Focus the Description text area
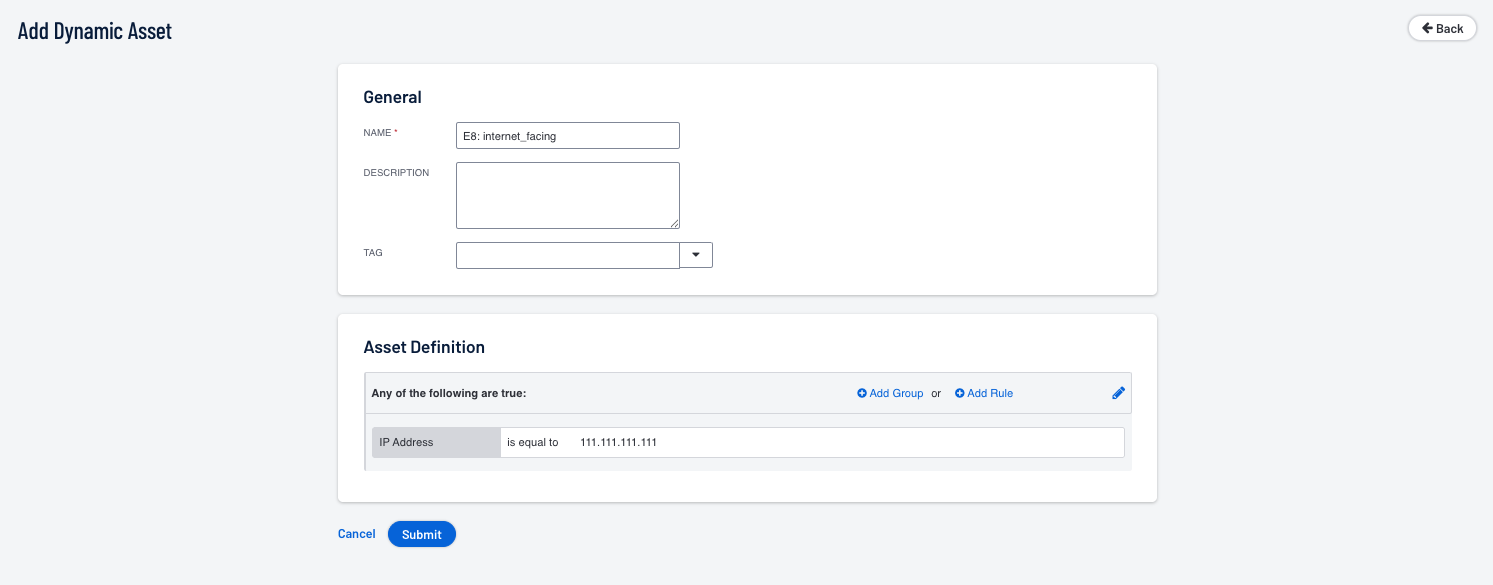The height and width of the screenshot is (585, 1493). pos(567,195)
